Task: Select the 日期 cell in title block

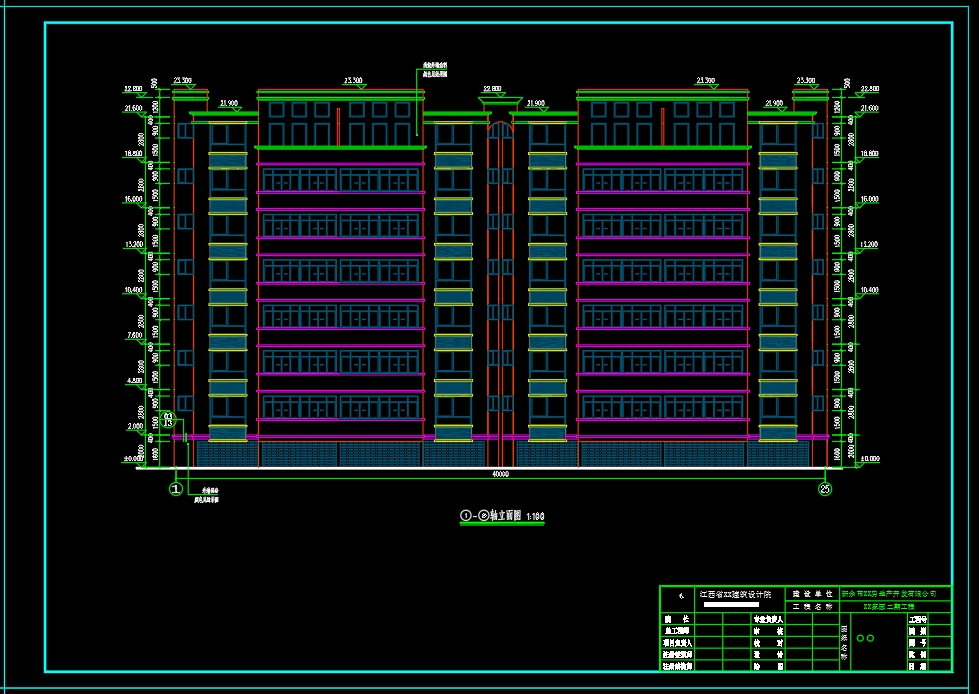Action: point(918,667)
